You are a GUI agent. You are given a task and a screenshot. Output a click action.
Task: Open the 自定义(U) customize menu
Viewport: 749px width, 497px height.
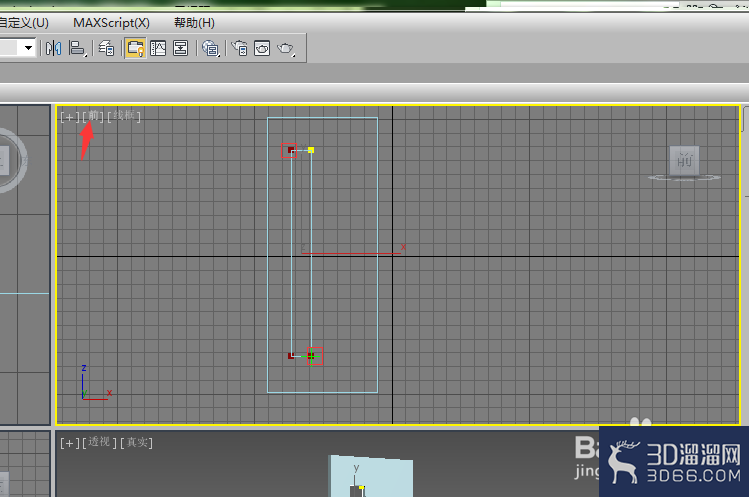[x=24, y=22]
